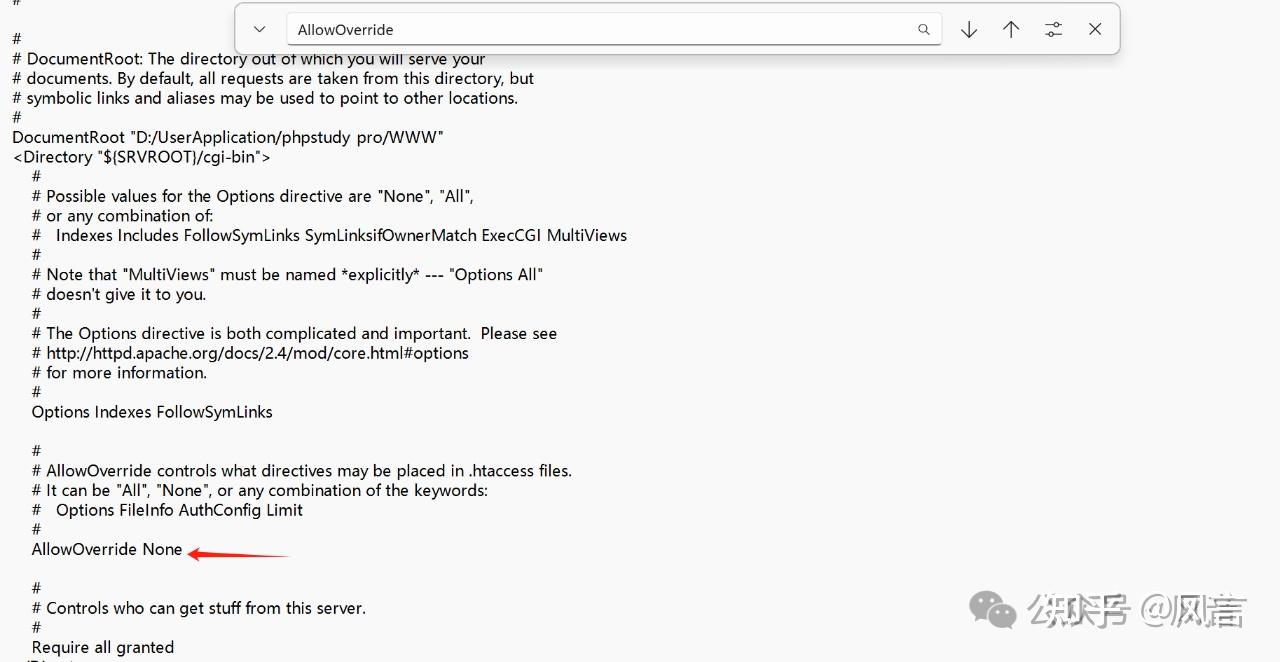Click the Options Indexes FollowSymLinks line
Viewport: 1280px width, 662px height.
tap(152, 412)
